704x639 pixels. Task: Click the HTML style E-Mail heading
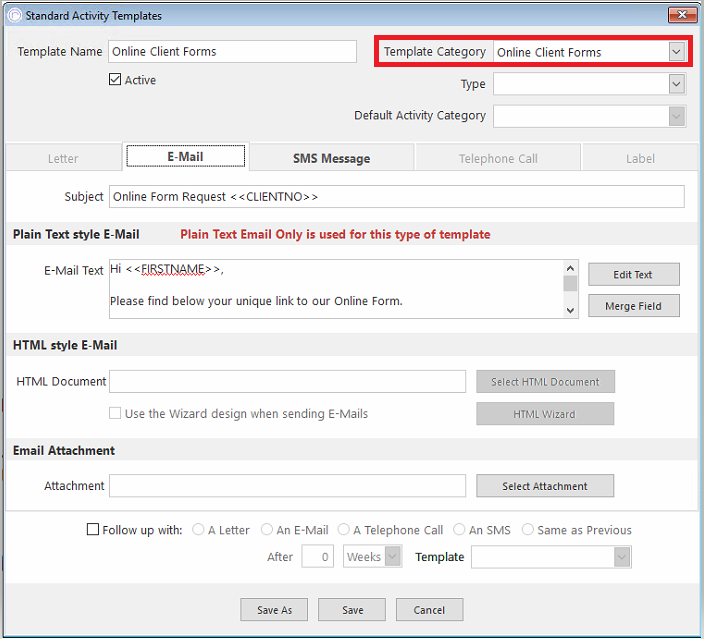[65, 345]
